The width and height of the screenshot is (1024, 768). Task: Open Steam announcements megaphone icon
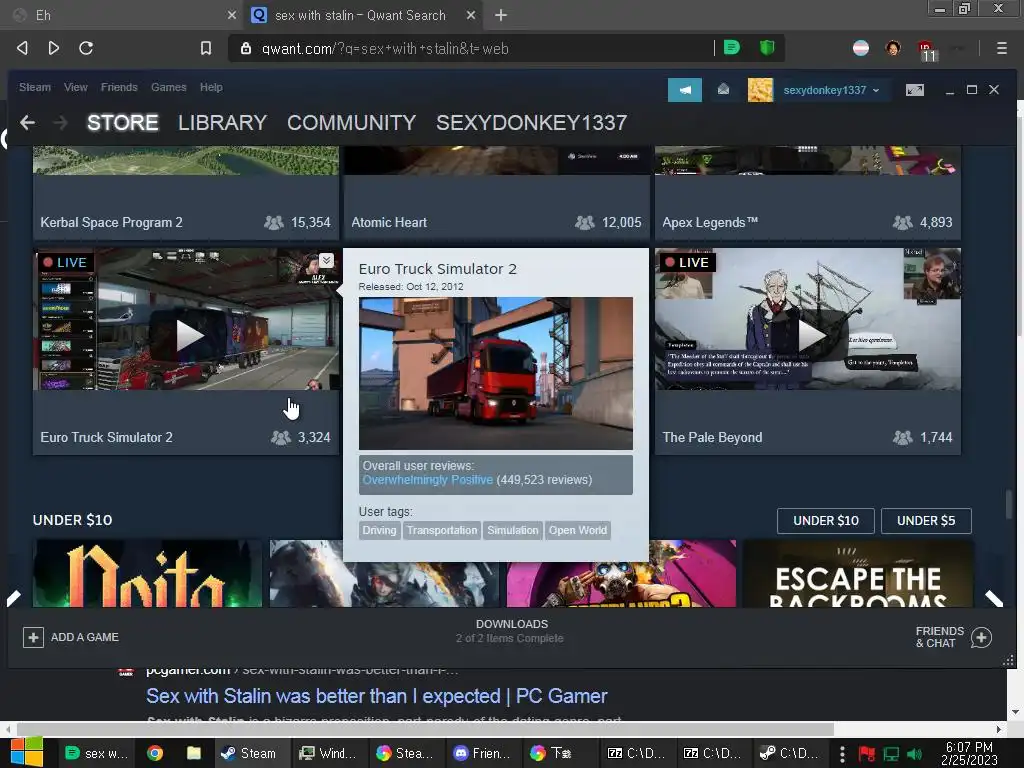coord(684,90)
